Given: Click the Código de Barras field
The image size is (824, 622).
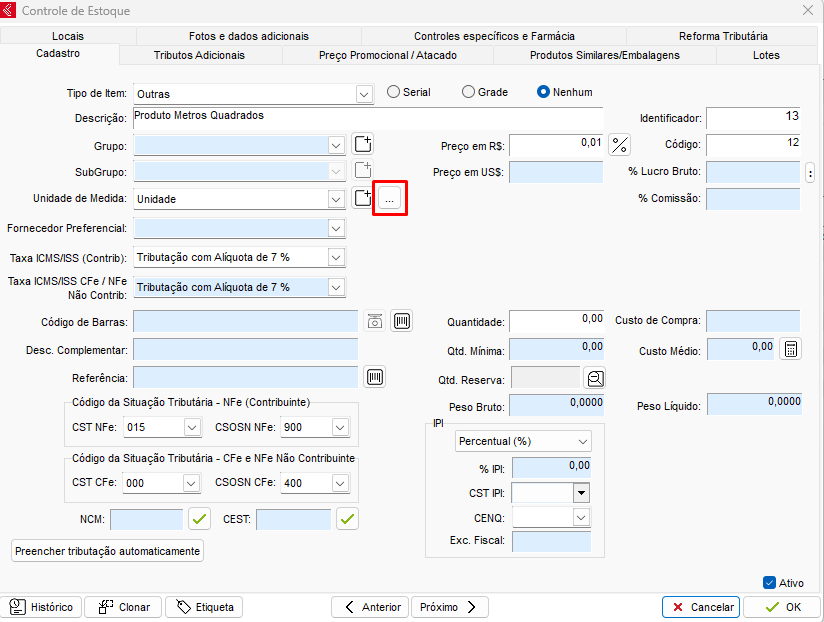Looking at the screenshot, I should point(245,322).
